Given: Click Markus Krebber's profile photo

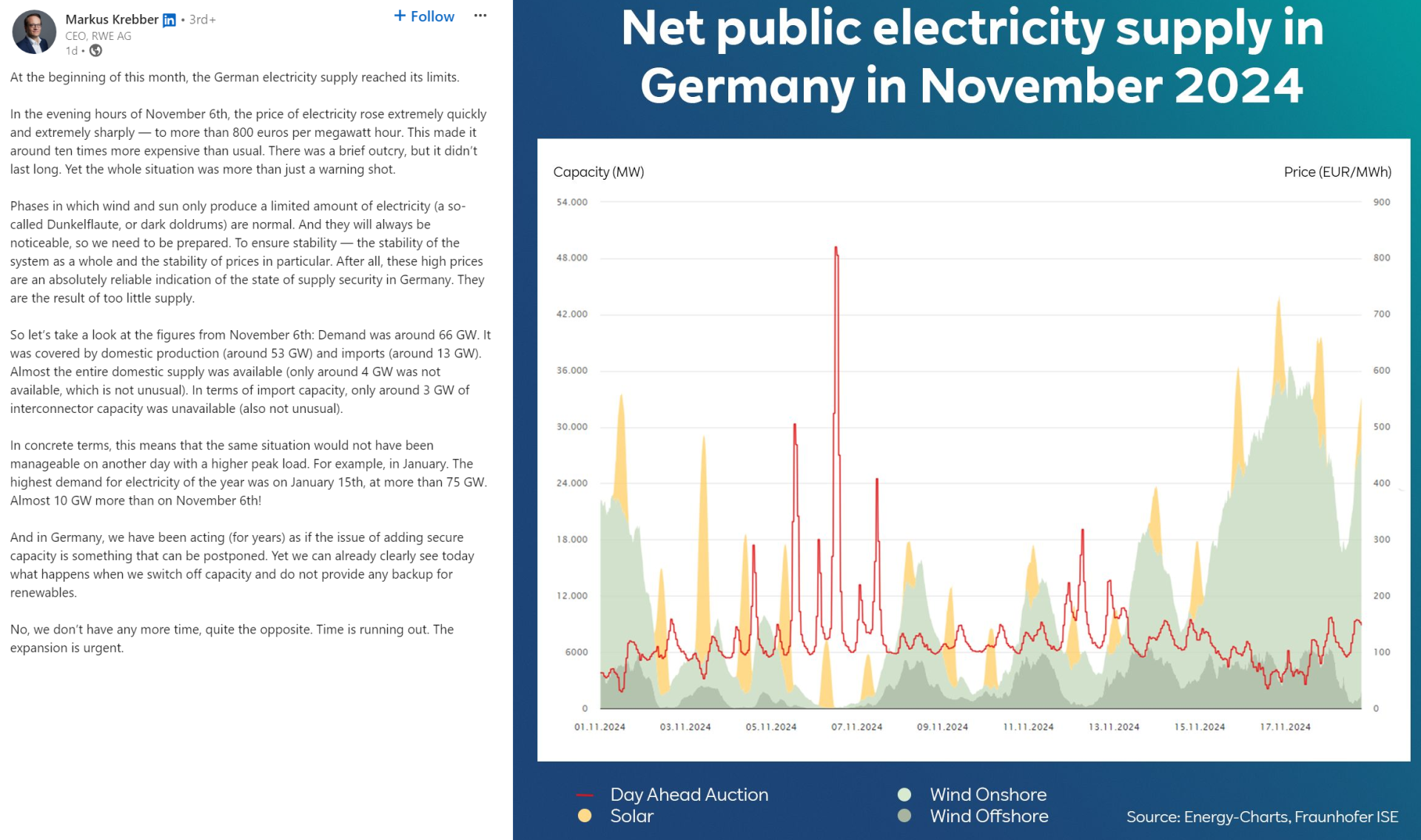Looking at the screenshot, I should pyautogui.click(x=34, y=32).
